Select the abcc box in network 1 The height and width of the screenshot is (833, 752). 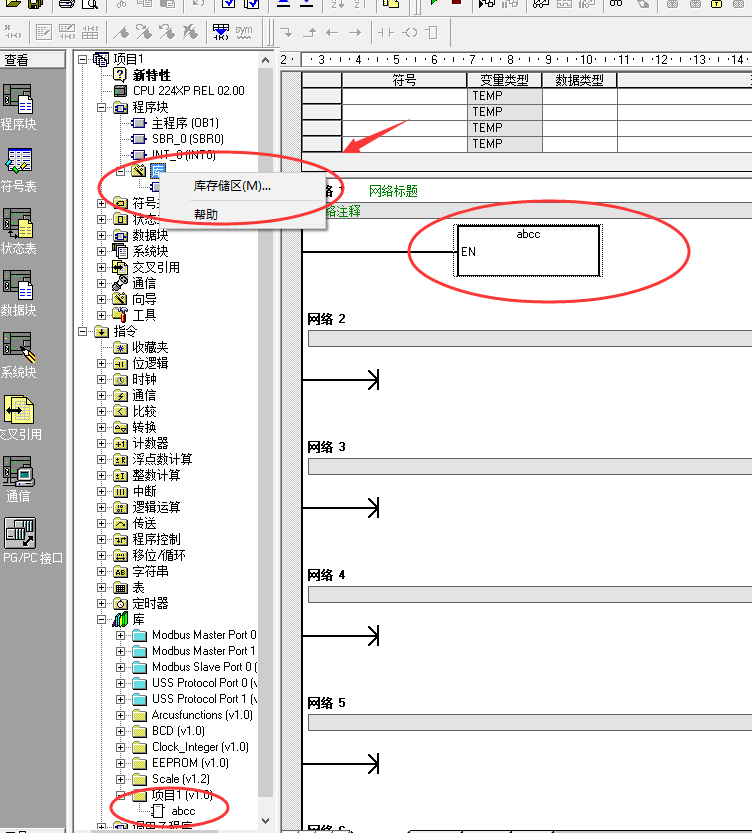coord(528,251)
